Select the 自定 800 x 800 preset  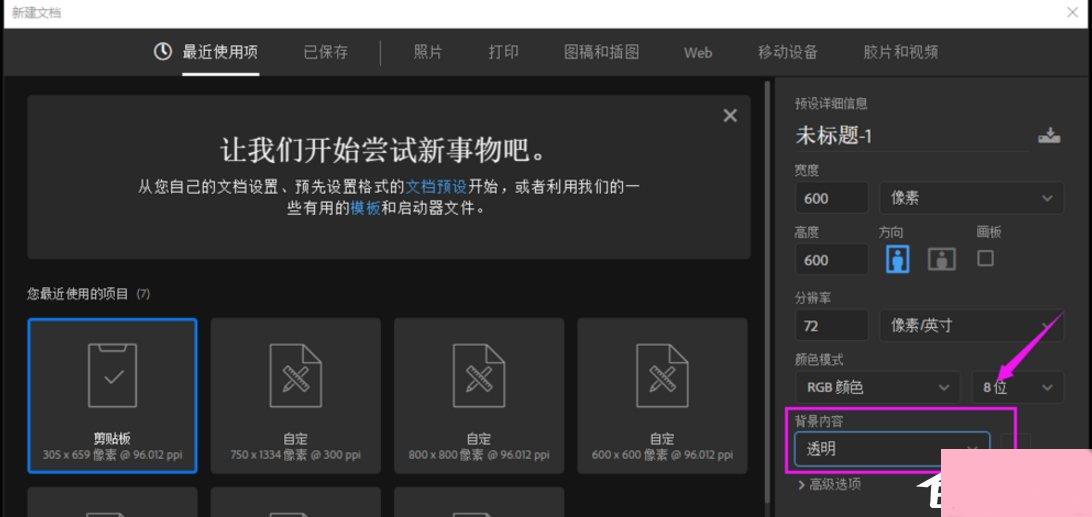point(478,396)
